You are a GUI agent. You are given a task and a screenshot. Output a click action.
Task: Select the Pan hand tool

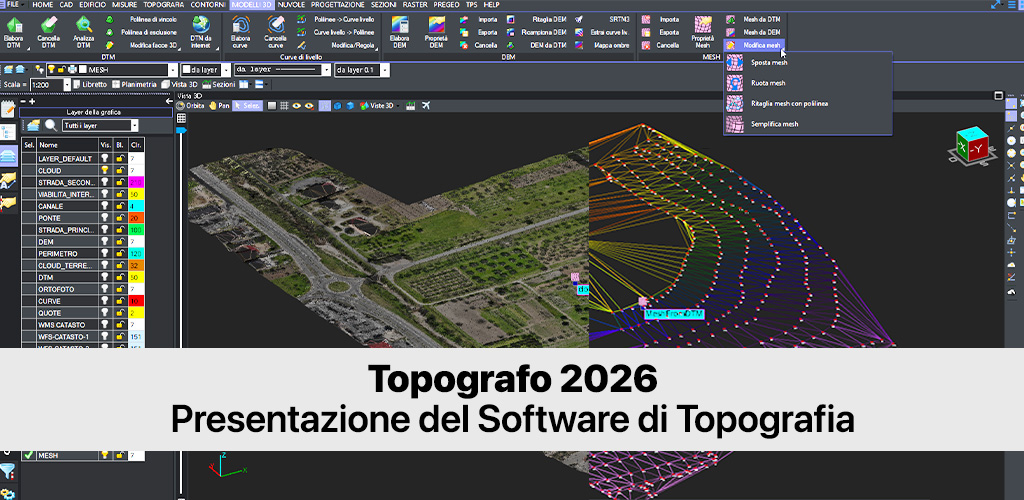click(x=219, y=105)
